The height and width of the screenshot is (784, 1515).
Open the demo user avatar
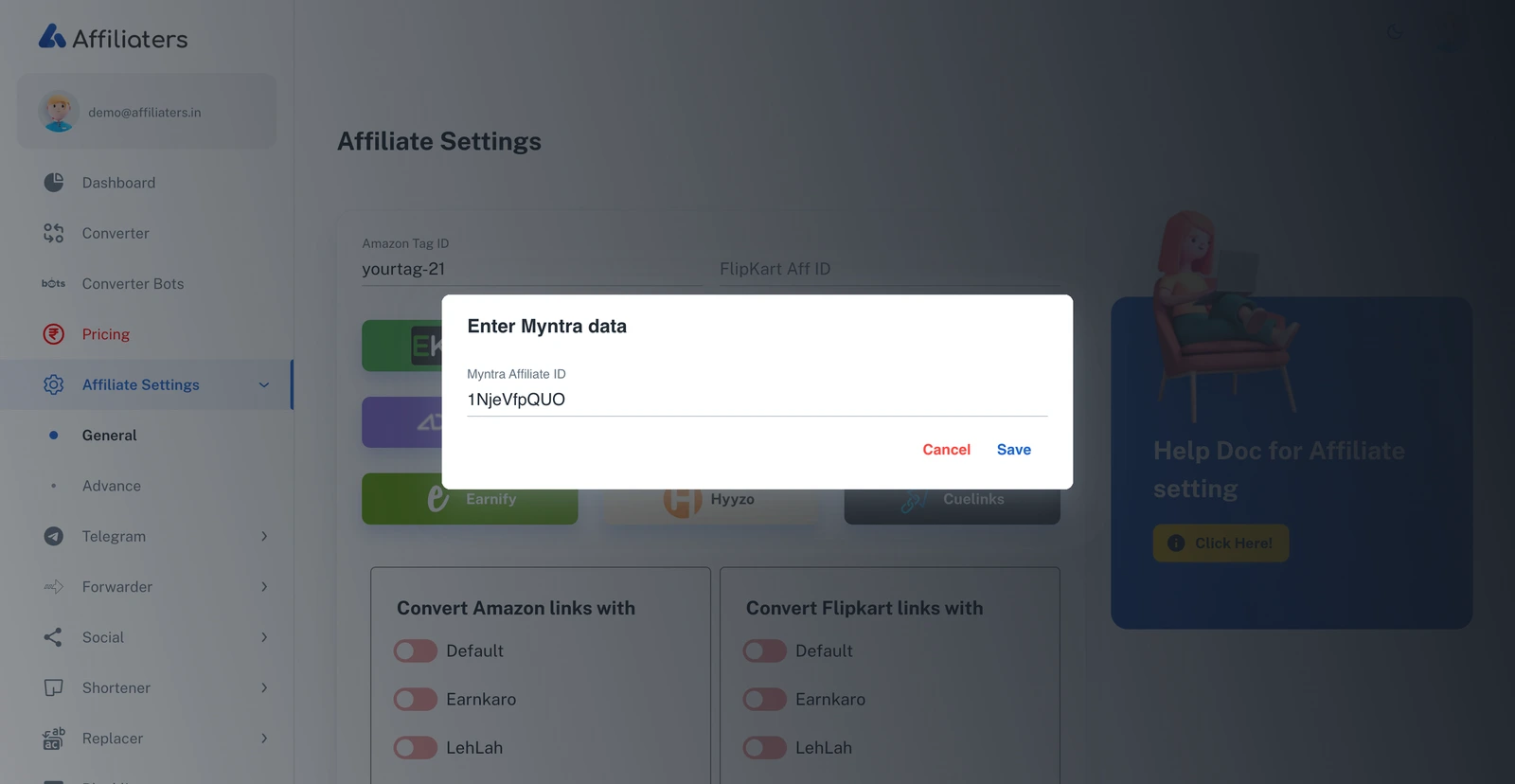[x=59, y=112]
